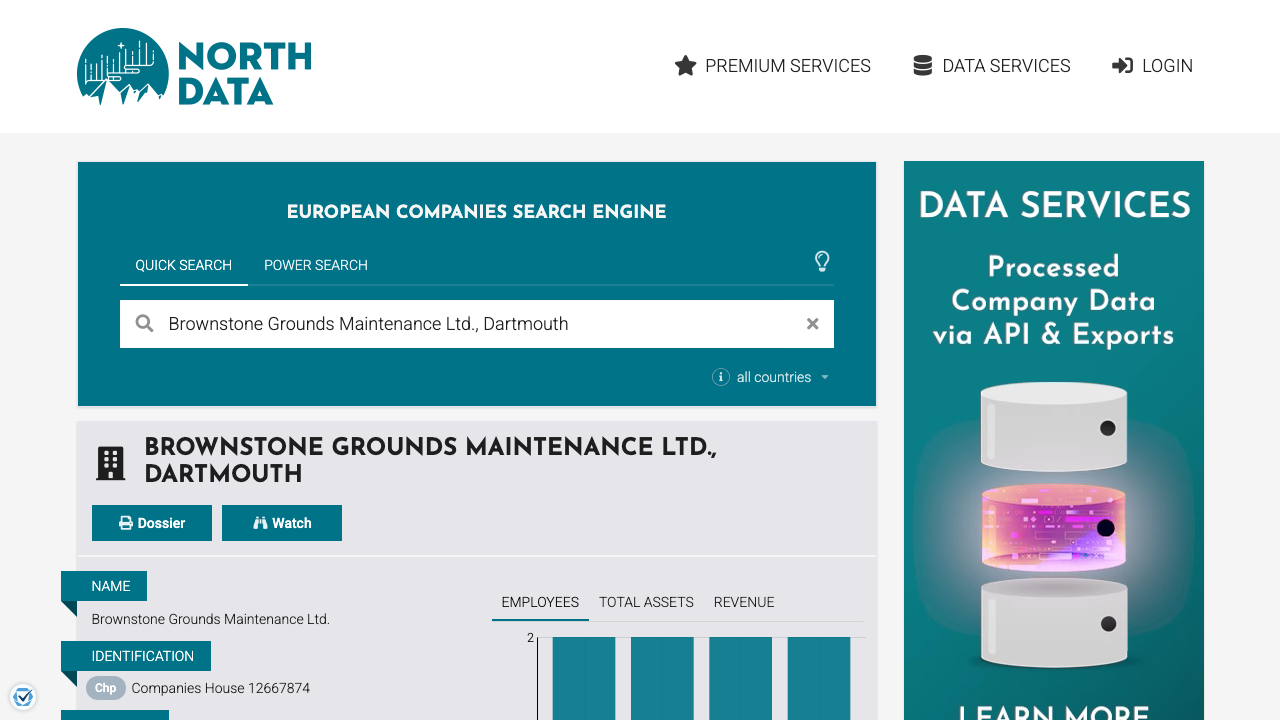
Task: Click the Chp Companies House badge
Action: click(x=105, y=688)
